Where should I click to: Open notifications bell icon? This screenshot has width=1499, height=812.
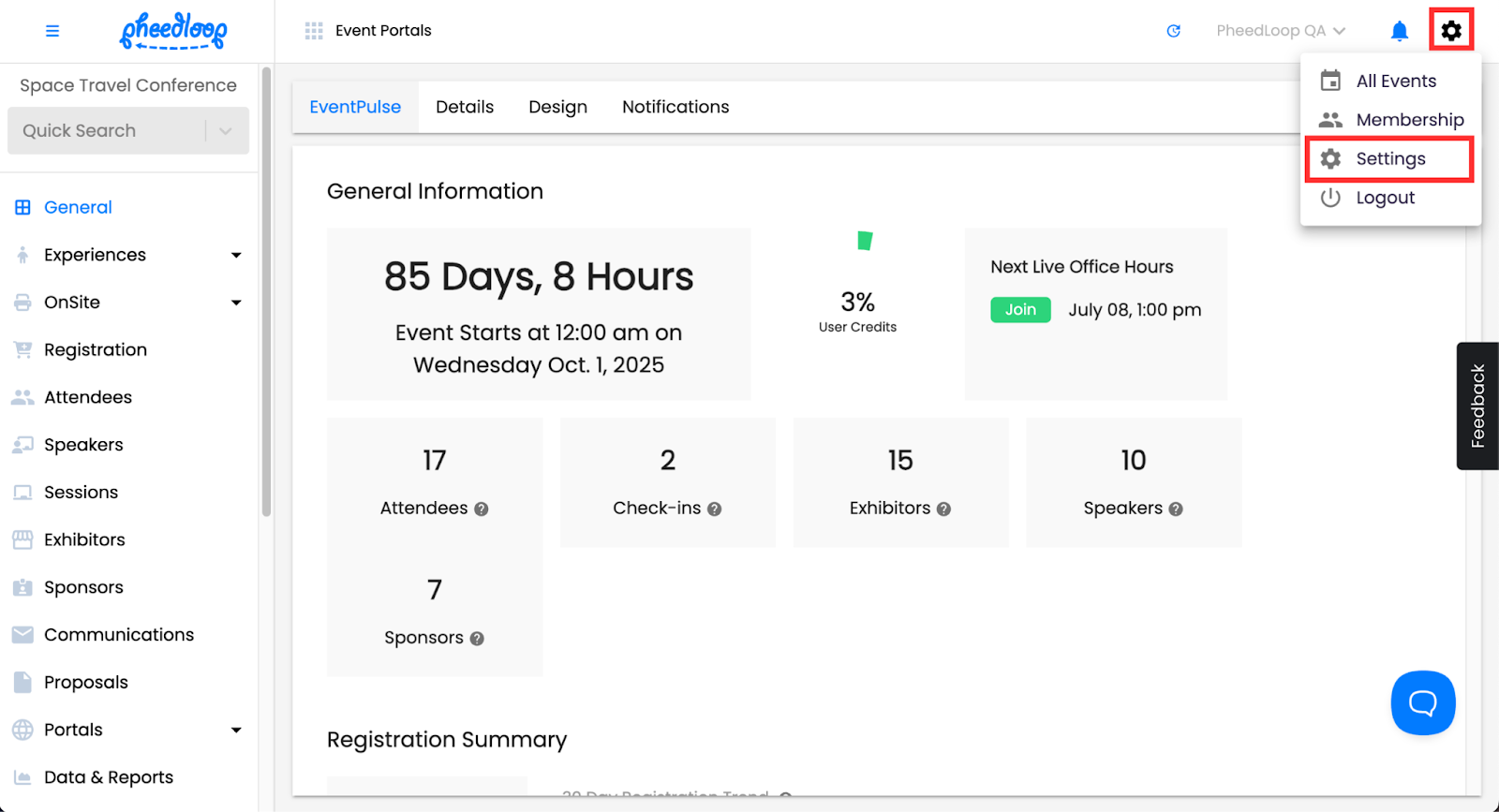[x=1399, y=31]
